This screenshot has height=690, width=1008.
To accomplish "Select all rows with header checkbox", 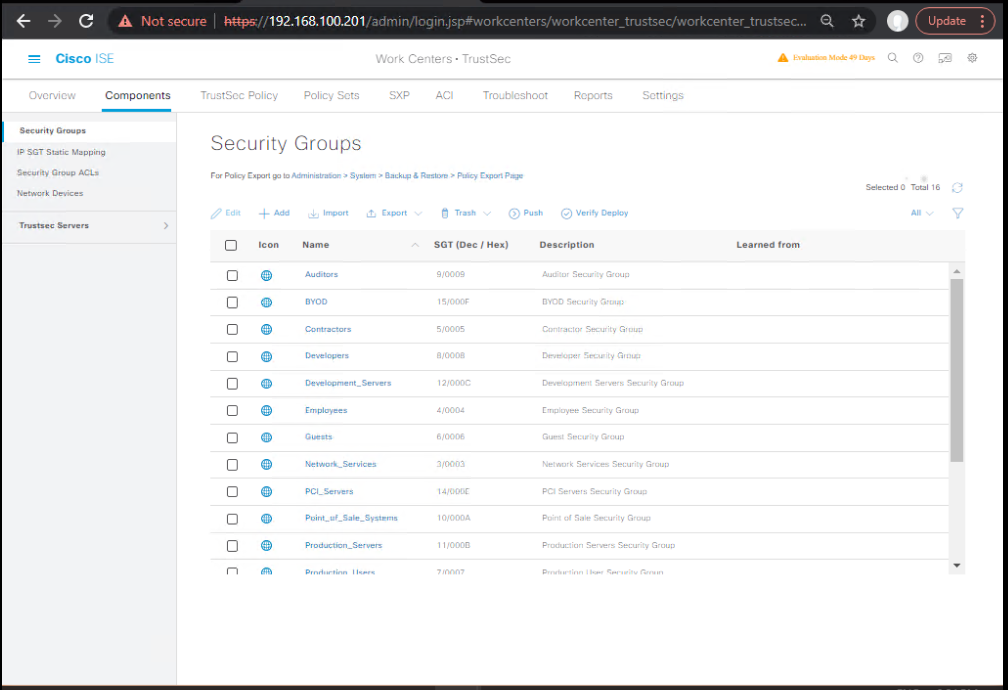I will click(231, 245).
